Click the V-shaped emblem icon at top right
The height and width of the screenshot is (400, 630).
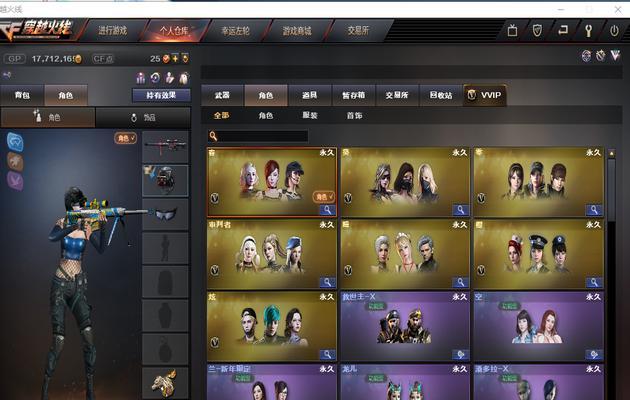coord(615,55)
